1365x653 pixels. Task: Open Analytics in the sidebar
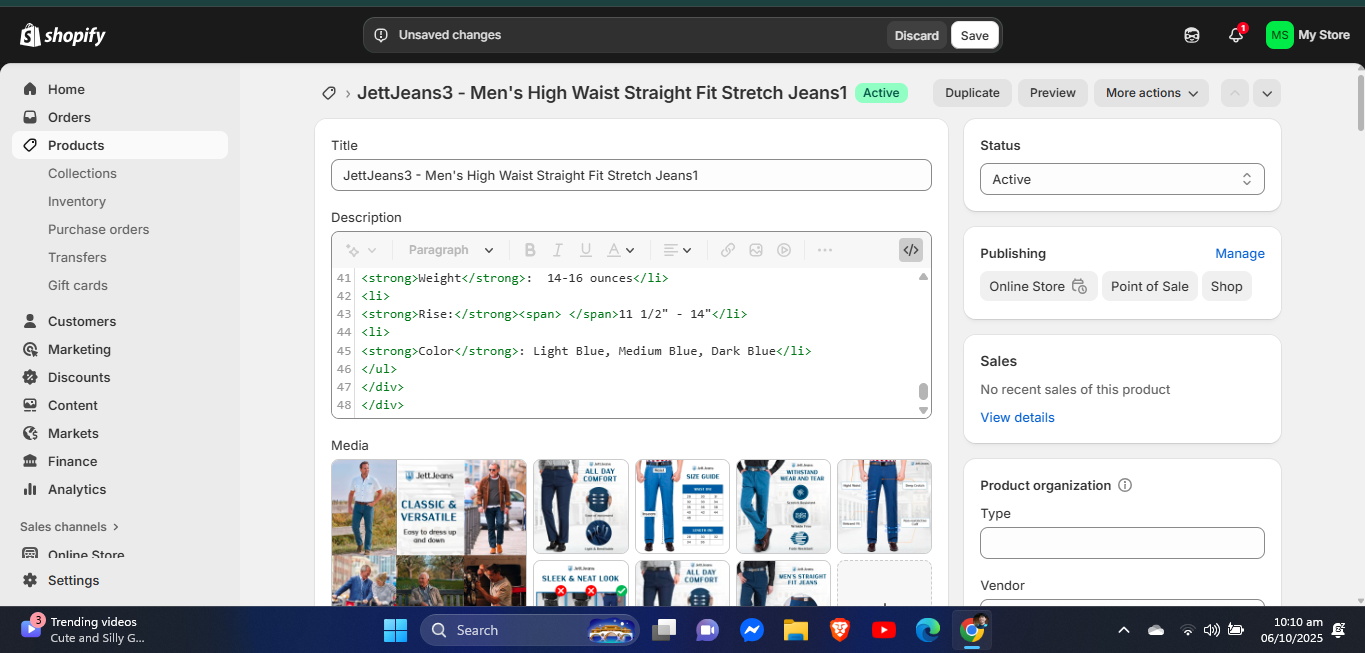coord(77,489)
